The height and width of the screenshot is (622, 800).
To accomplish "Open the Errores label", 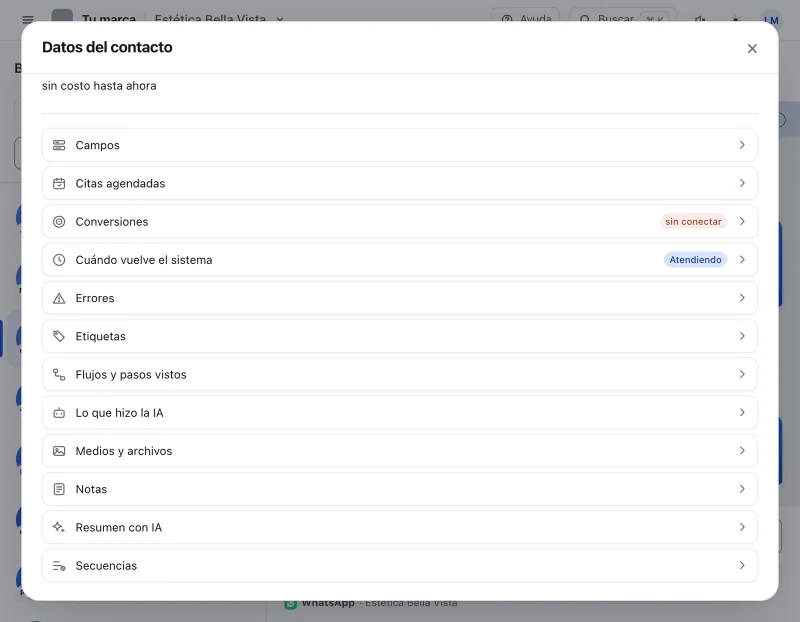I will (95, 298).
